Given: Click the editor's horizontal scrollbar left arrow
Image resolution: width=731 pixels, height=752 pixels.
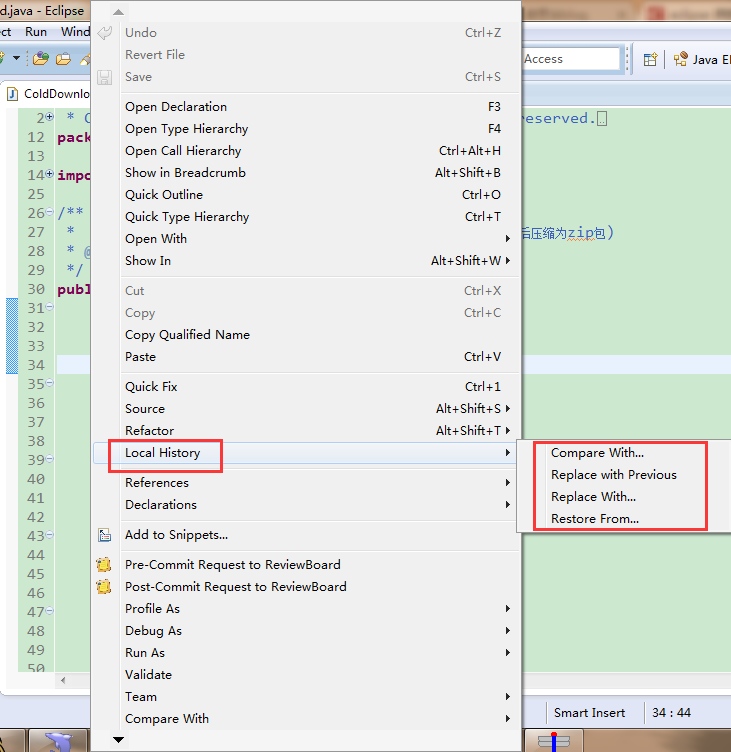Looking at the screenshot, I should click(64, 681).
